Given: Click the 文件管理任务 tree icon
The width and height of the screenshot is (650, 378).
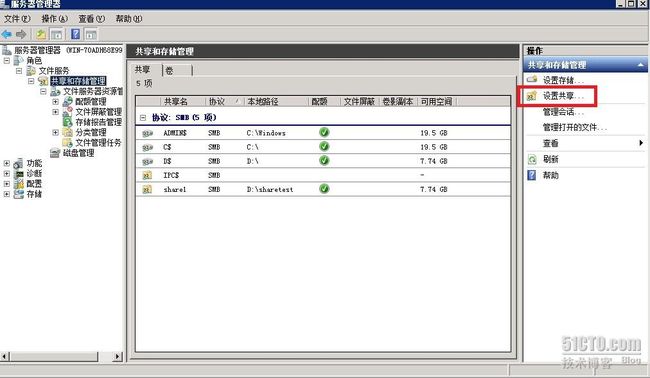Looking at the screenshot, I should coord(68,143).
